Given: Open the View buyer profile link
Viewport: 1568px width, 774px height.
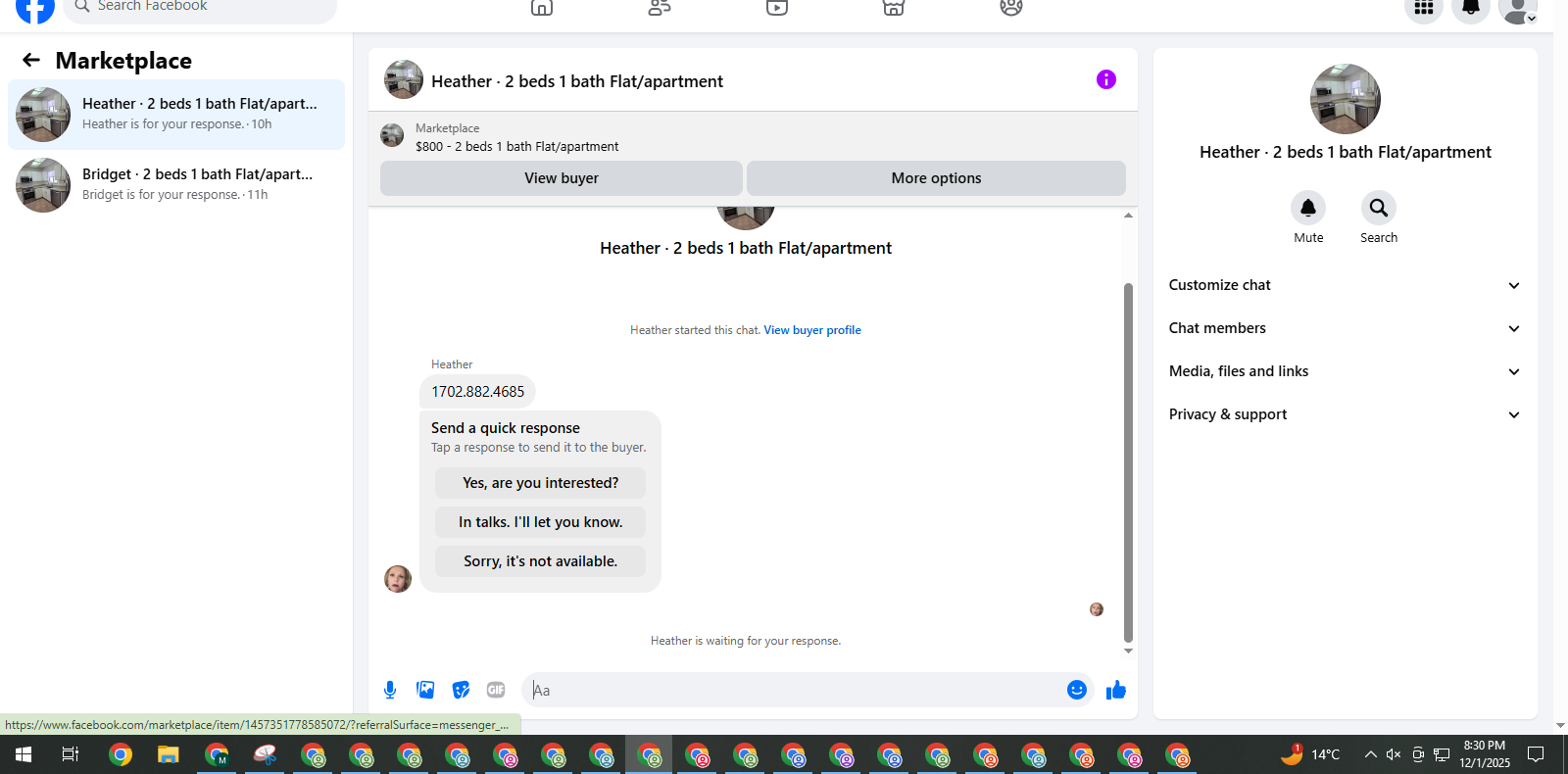Looking at the screenshot, I should click(x=812, y=330).
